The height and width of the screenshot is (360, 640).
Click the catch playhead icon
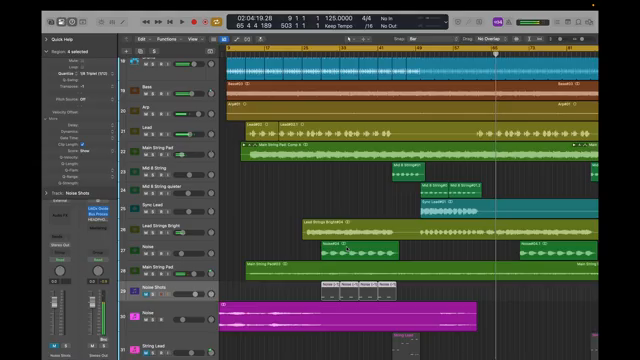[x=260, y=39]
